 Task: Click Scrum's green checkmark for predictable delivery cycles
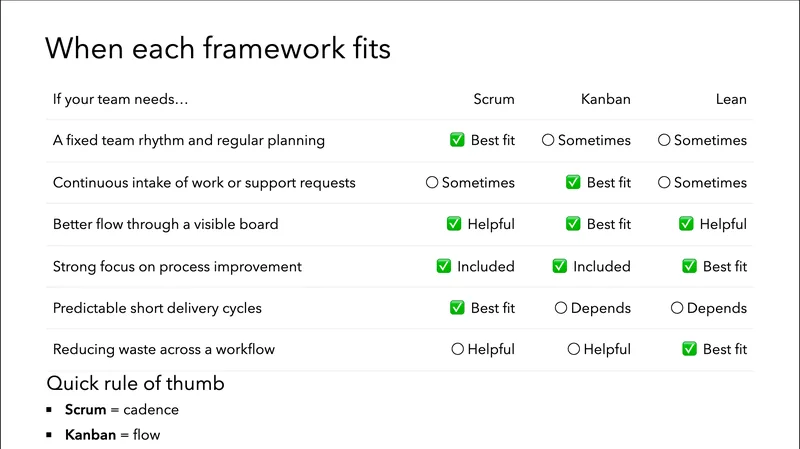coord(457,308)
